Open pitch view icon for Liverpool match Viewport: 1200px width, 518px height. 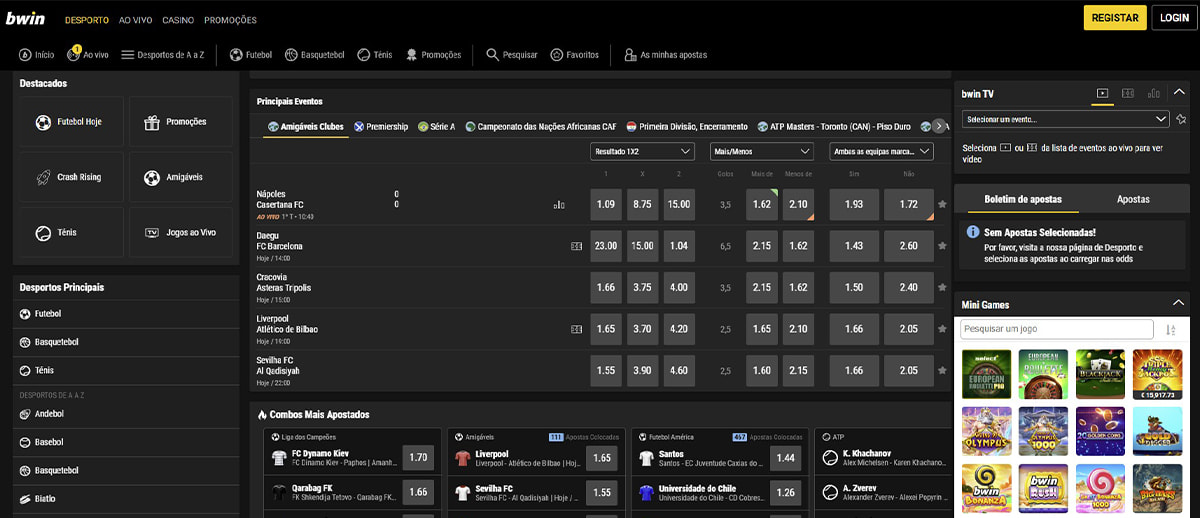click(576, 328)
